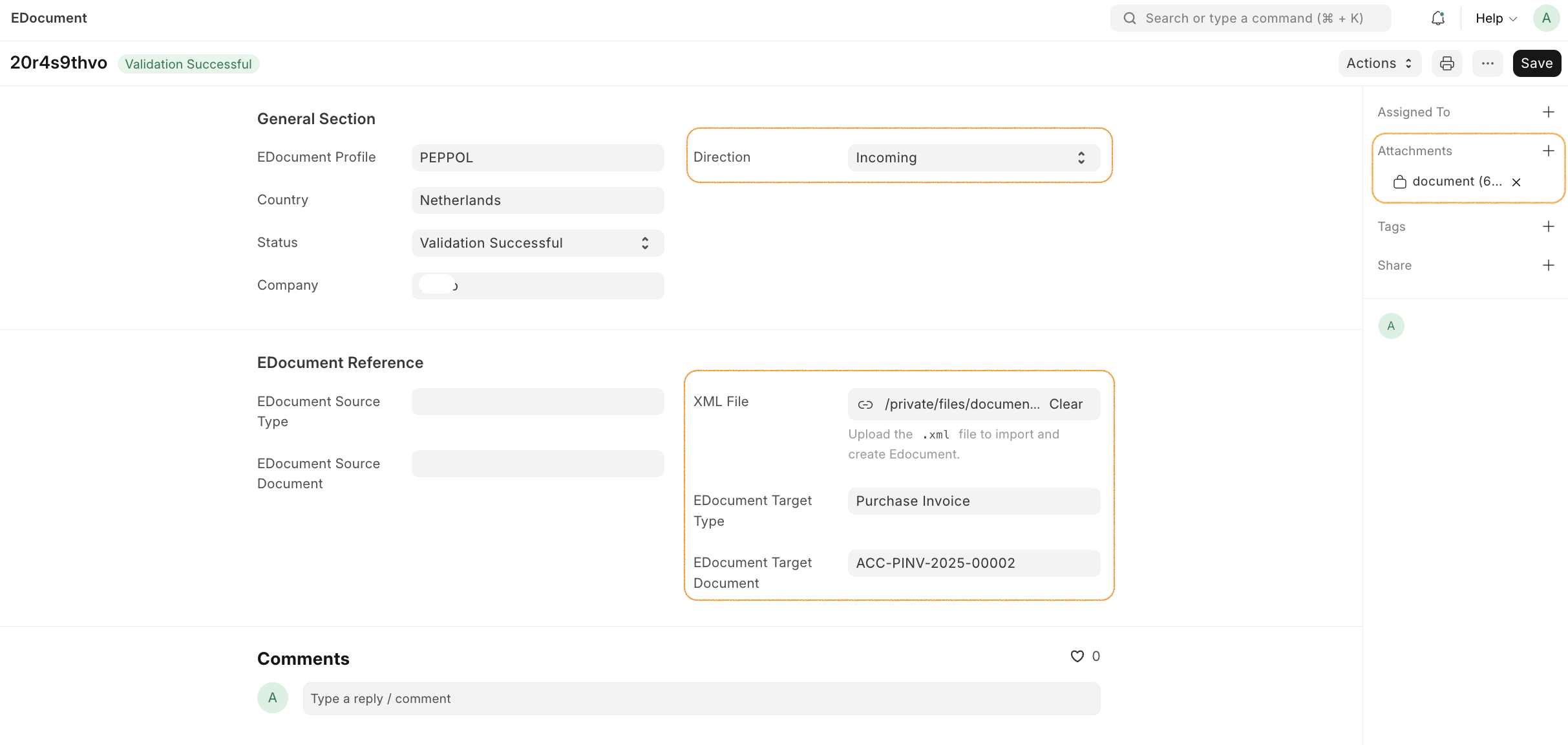
Task: Click the print icon button
Action: [1446, 63]
